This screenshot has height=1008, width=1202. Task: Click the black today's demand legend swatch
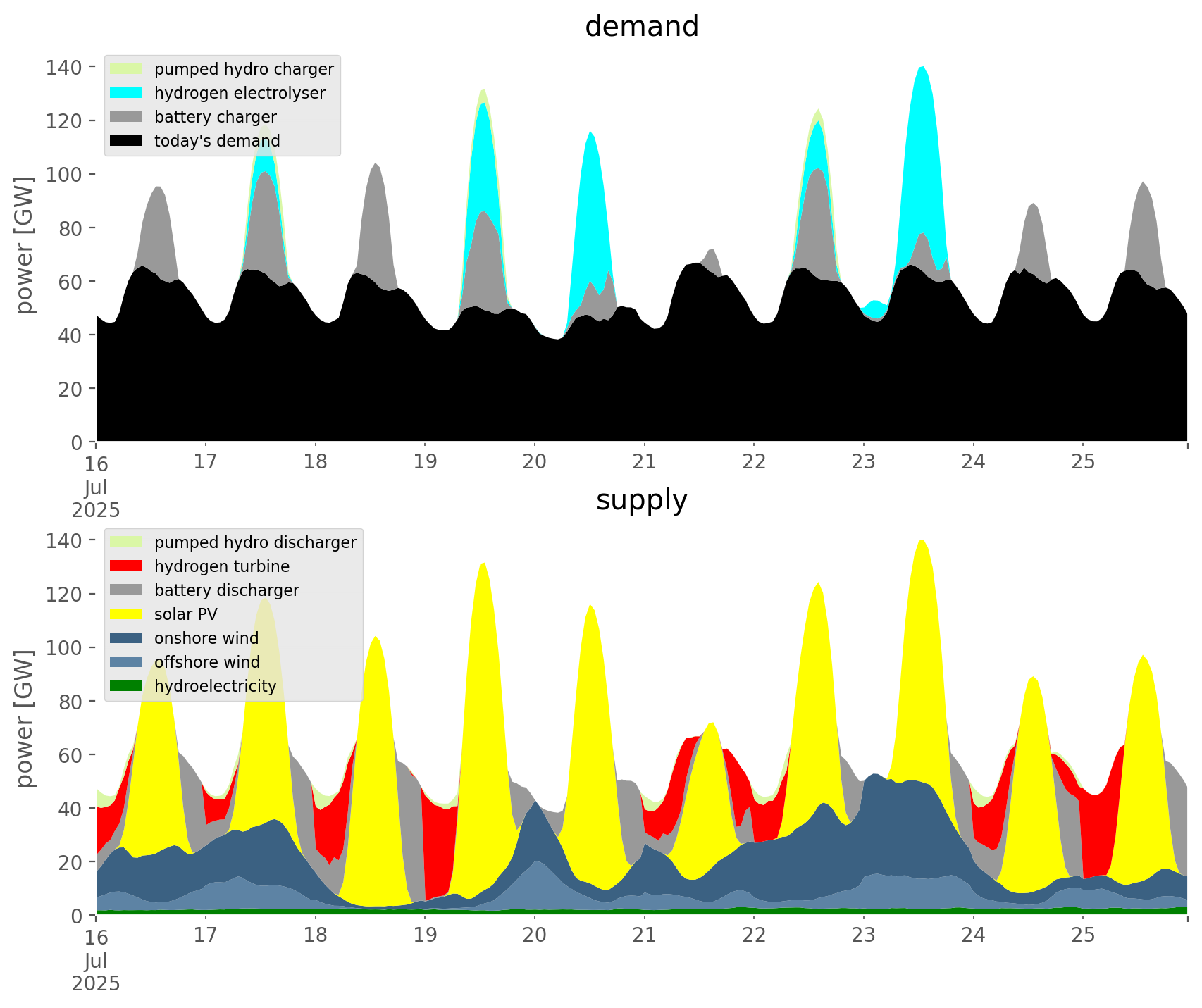pos(126,141)
